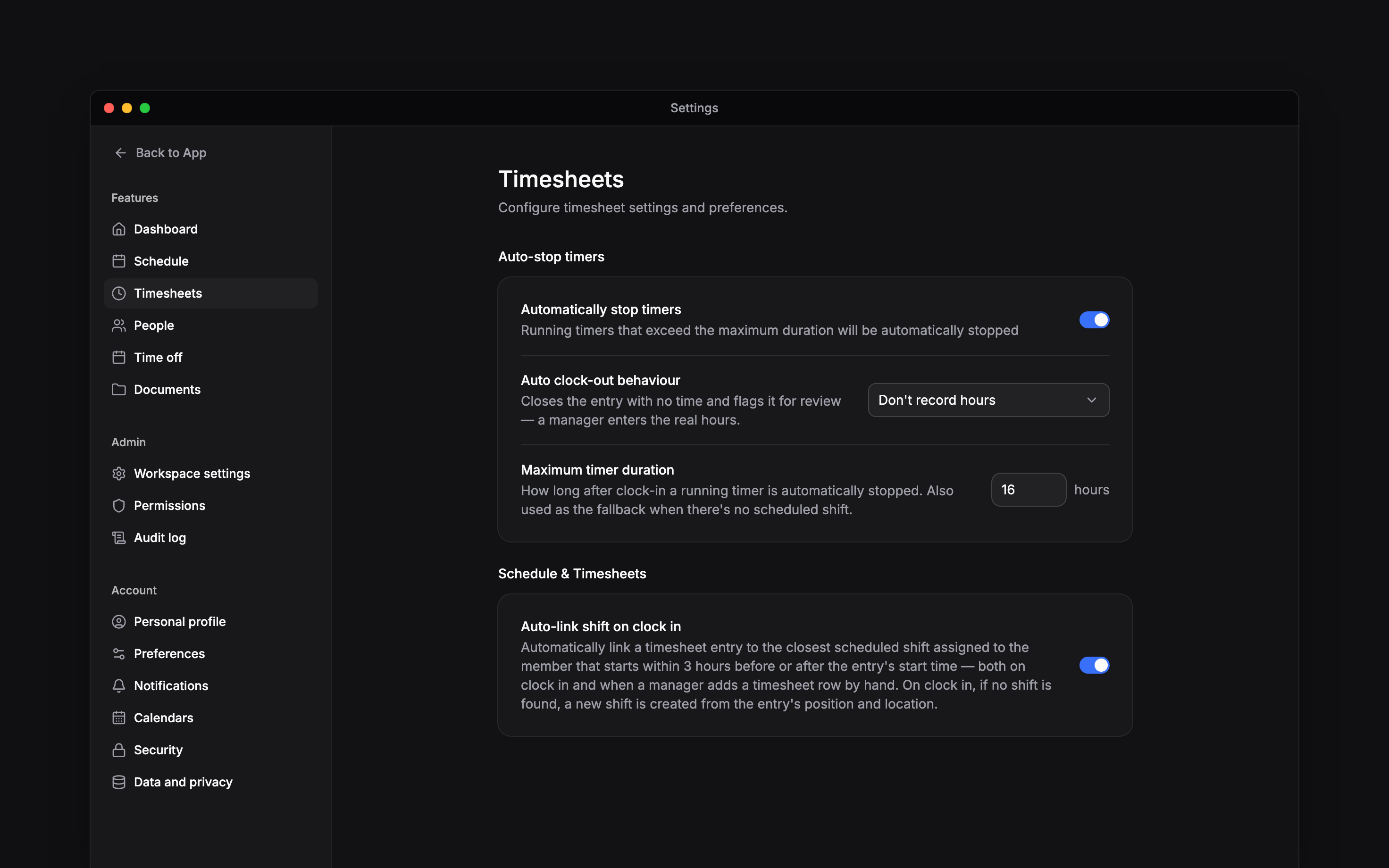Screen dimensions: 1389x868
Task: Open Data and privacy settings
Action: click(210, 783)
